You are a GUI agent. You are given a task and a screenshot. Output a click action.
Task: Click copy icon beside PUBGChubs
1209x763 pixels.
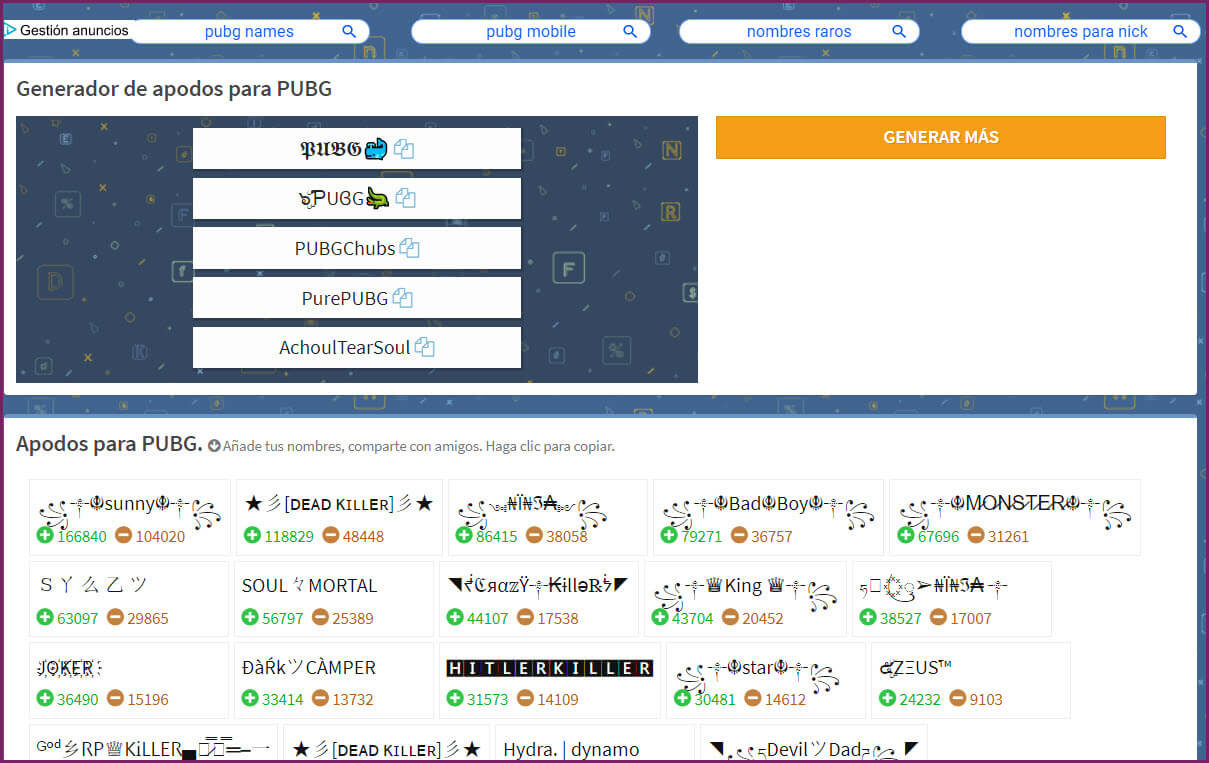coord(409,248)
